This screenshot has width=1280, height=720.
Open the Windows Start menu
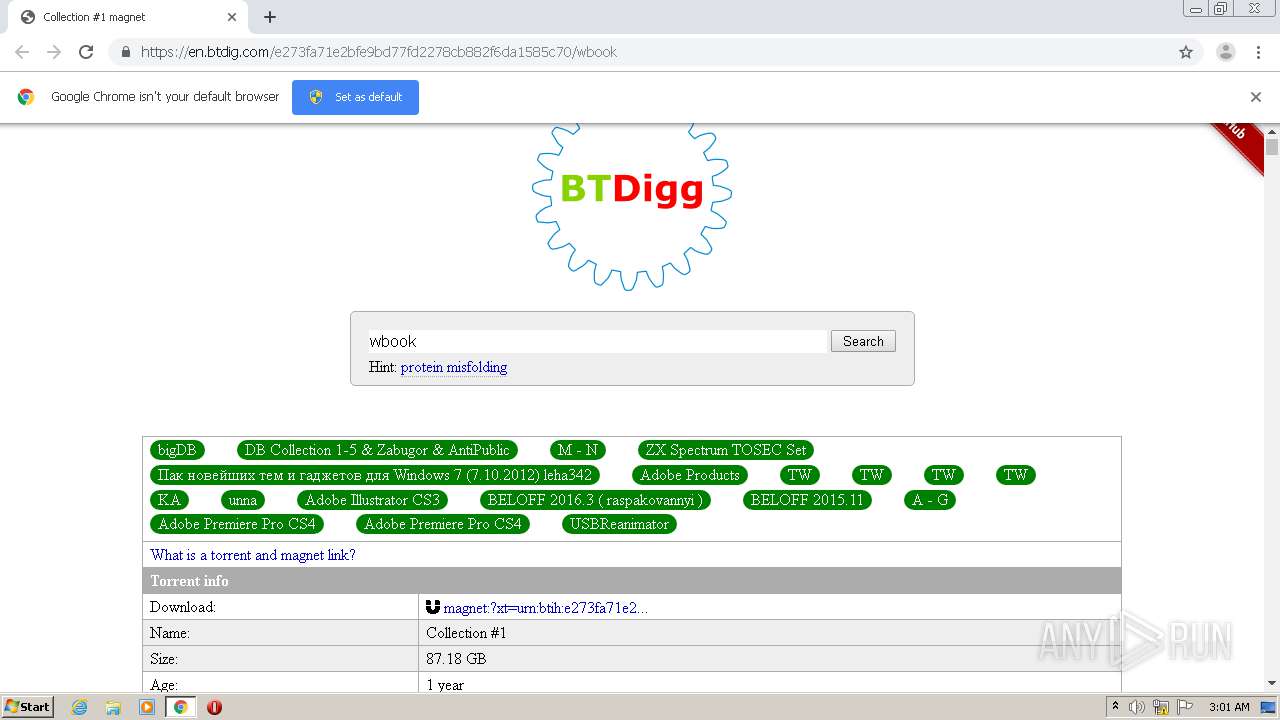click(x=28, y=706)
